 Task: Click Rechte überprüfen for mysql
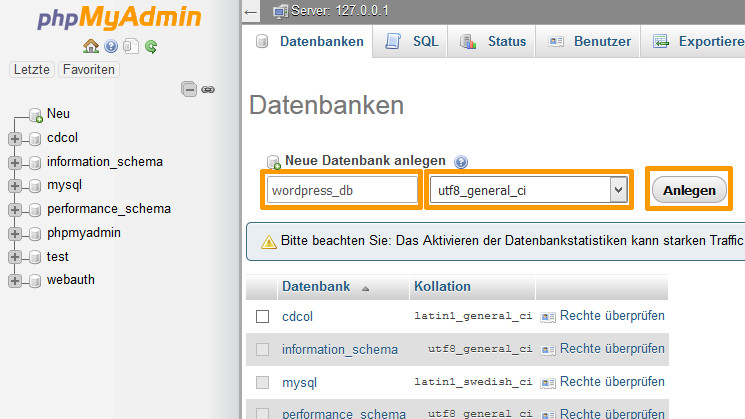[612, 381]
